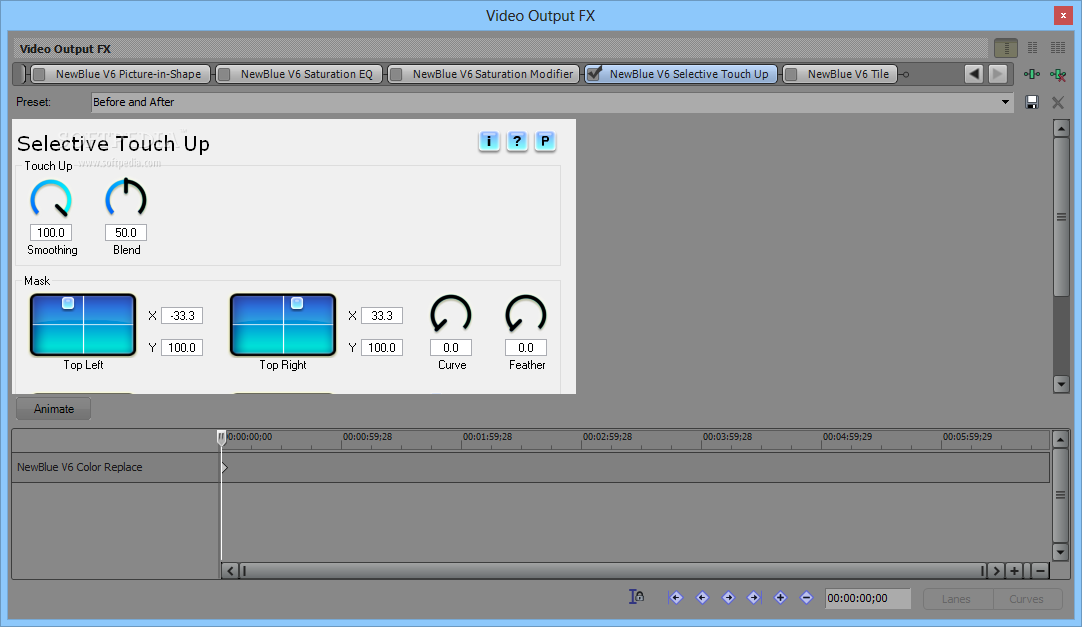Click the Feather knob
1082x627 pixels.
[x=526, y=315]
